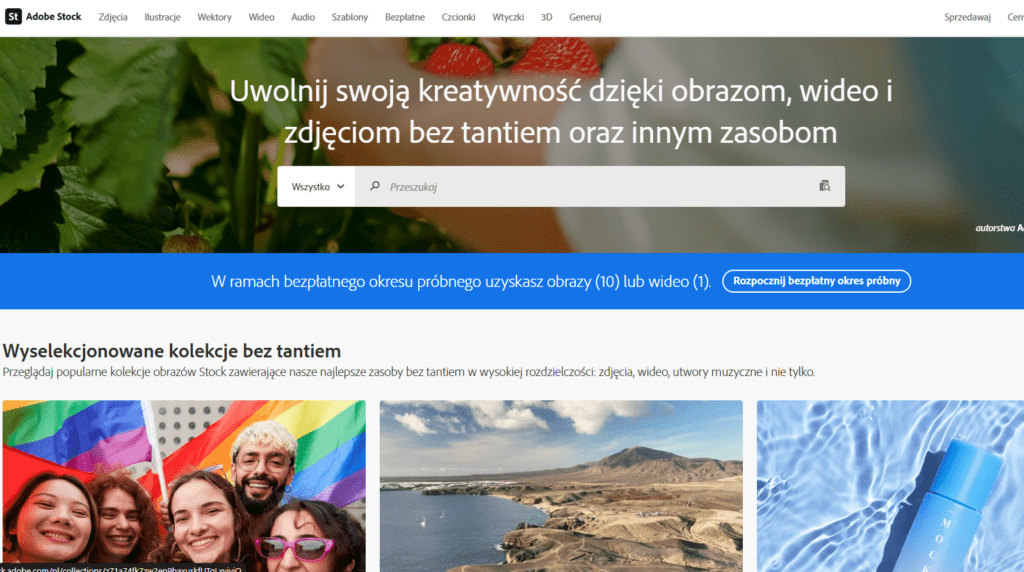Open Wtyczki in the top menu
The width and height of the screenshot is (1024, 572).
click(x=508, y=18)
